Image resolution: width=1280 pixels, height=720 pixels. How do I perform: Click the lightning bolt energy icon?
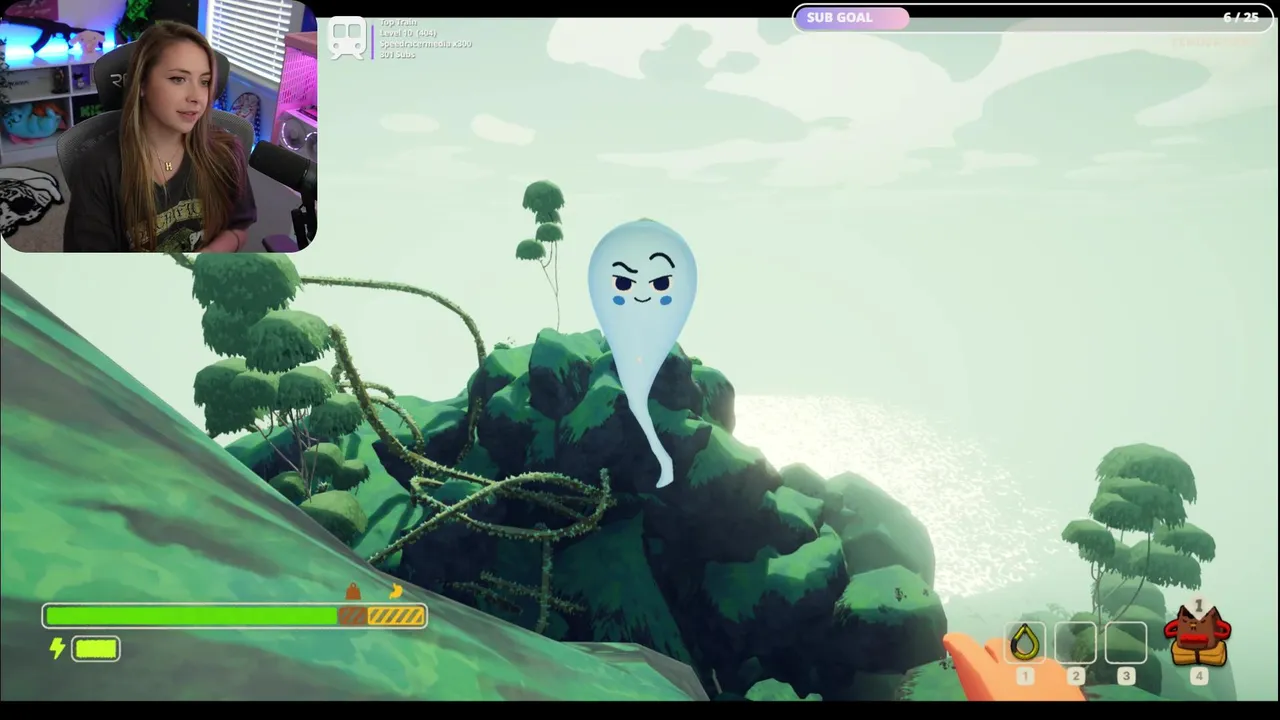(x=58, y=649)
